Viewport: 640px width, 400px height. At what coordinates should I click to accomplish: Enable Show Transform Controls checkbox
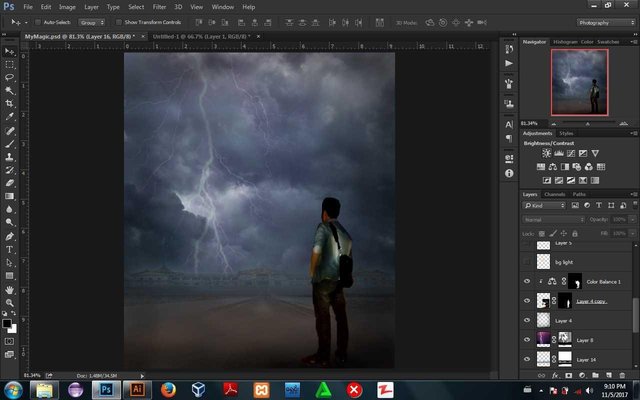[x=117, y=21]
